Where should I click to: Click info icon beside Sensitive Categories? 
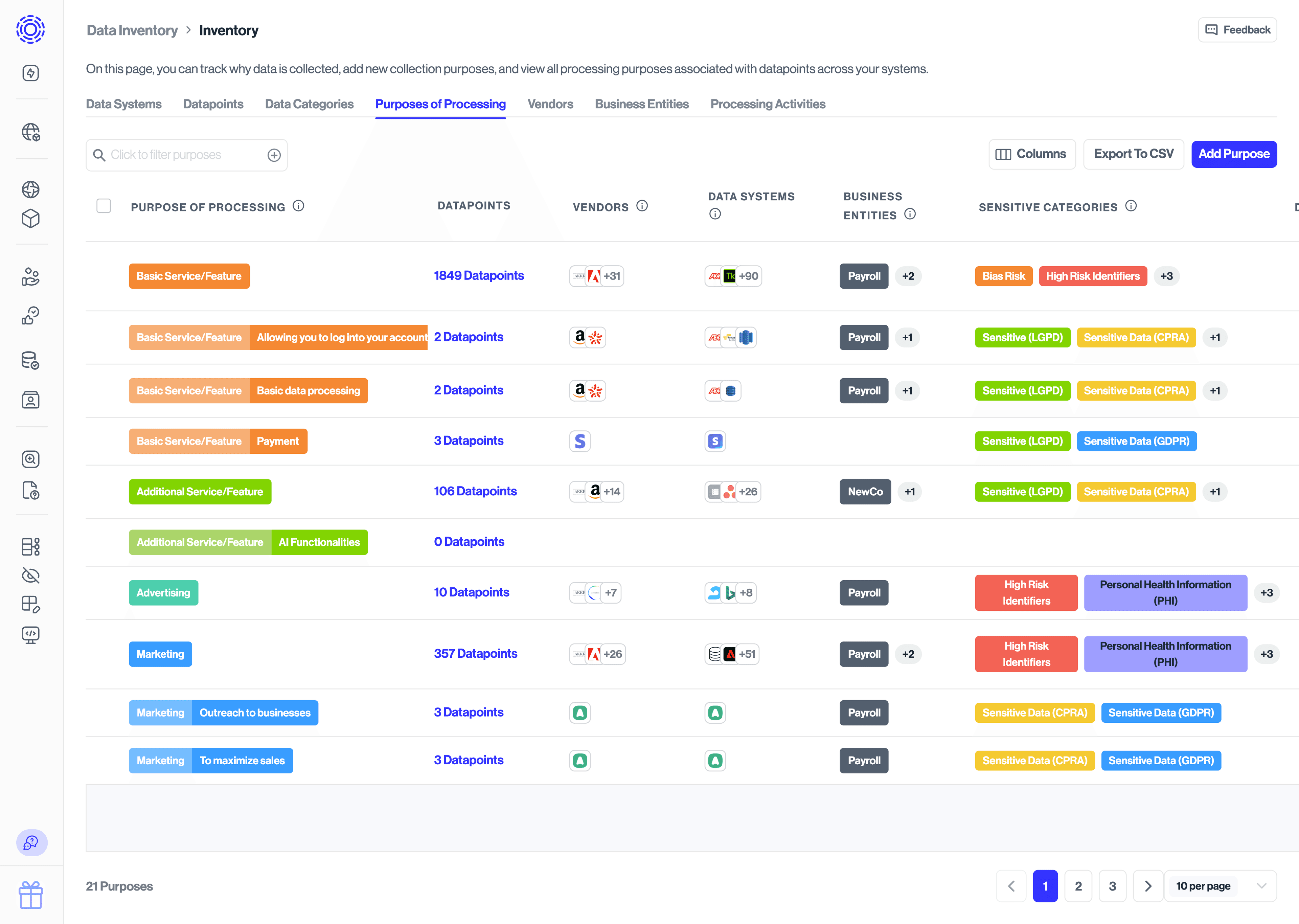click(1131, 206)
